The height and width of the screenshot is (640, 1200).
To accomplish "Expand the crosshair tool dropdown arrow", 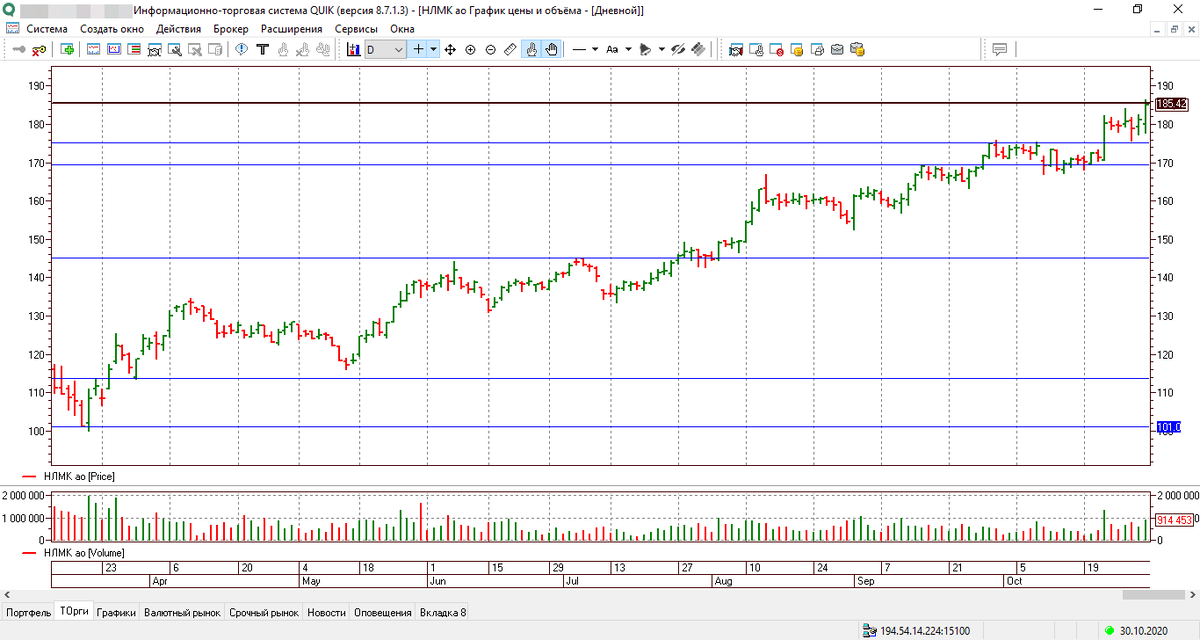I will [434, 49].
